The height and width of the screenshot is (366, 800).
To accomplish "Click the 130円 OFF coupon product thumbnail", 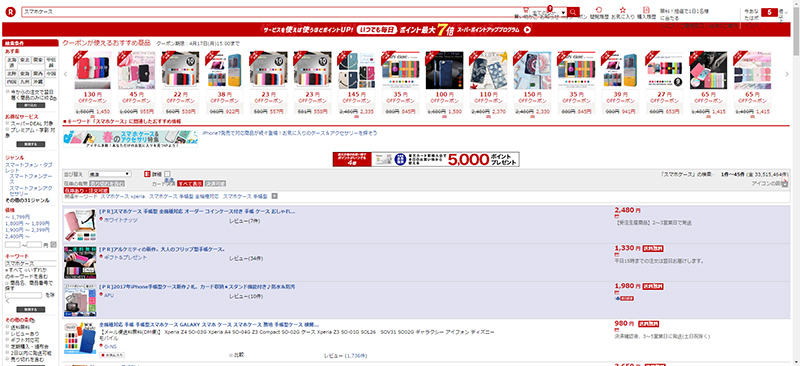I will pos(92,70).
